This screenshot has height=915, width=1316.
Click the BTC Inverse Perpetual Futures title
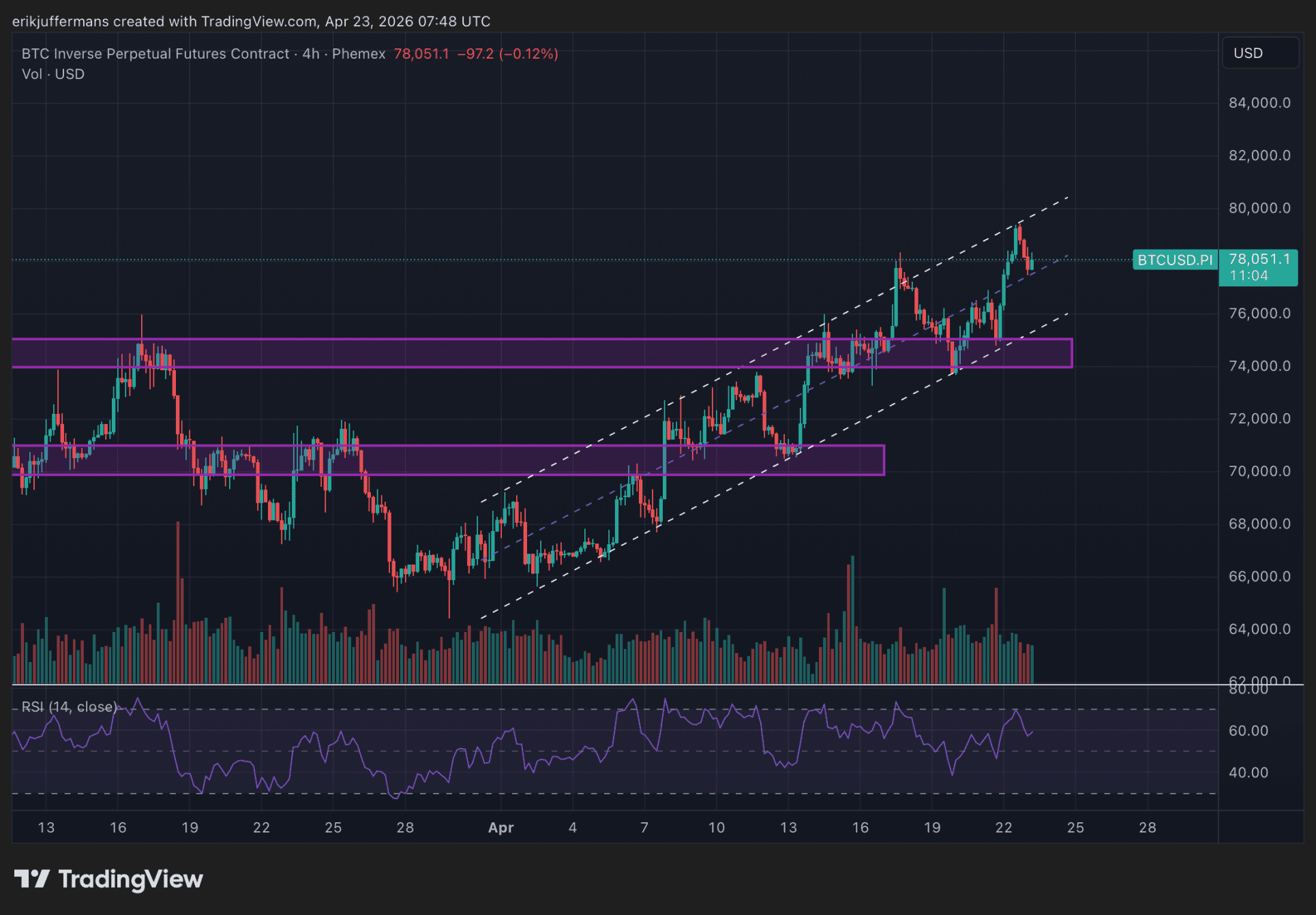[155, 54]
